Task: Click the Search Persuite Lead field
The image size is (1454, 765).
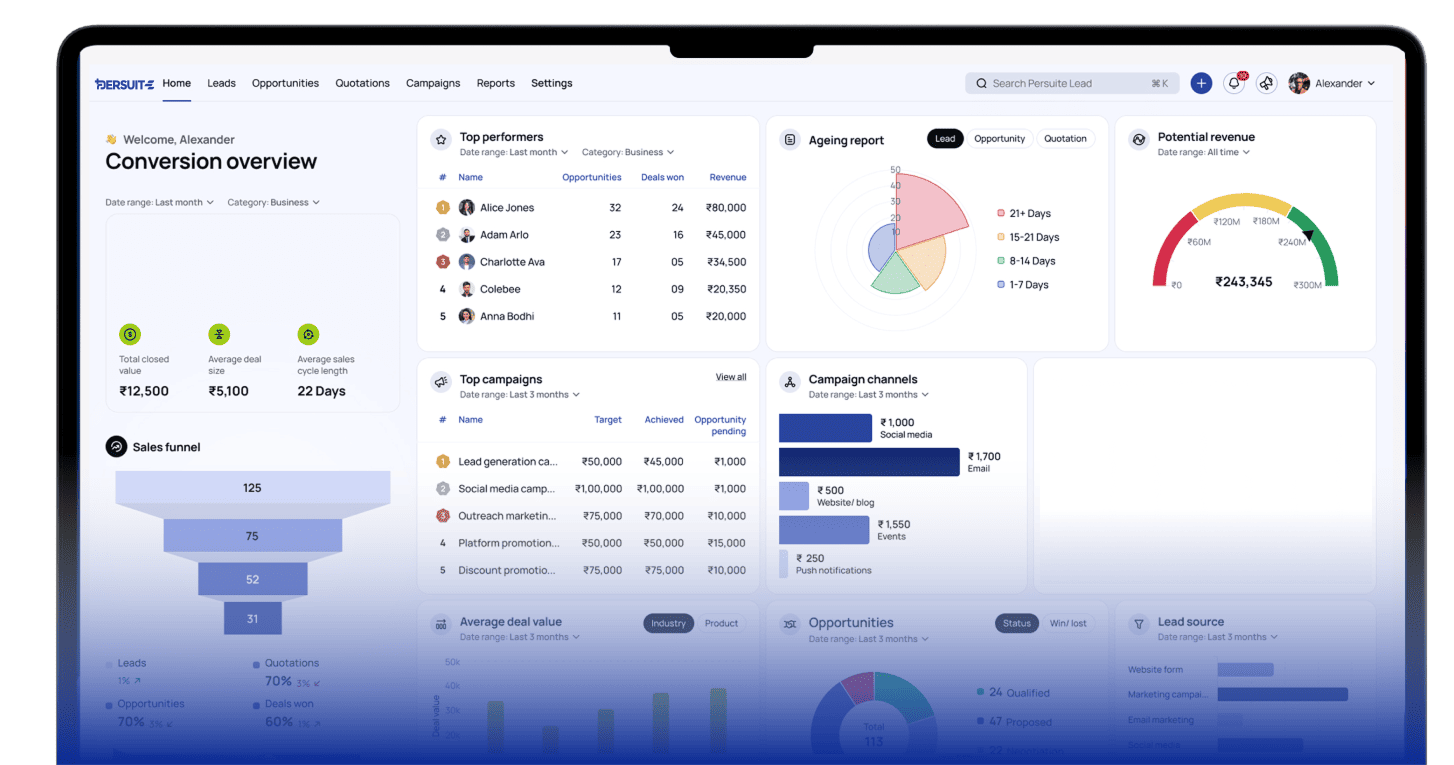Action: point(1070,84)
